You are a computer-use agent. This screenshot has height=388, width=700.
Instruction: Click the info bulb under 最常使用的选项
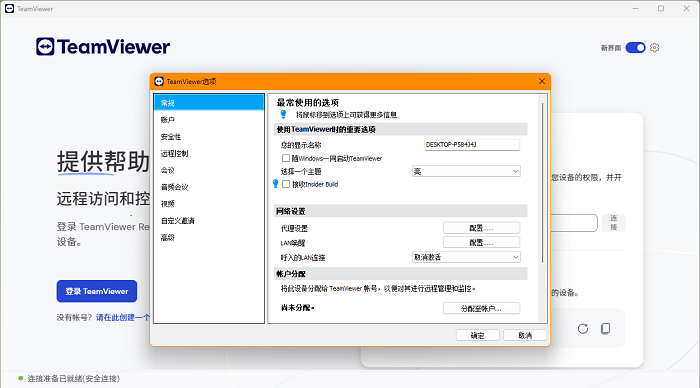point(283,114)
